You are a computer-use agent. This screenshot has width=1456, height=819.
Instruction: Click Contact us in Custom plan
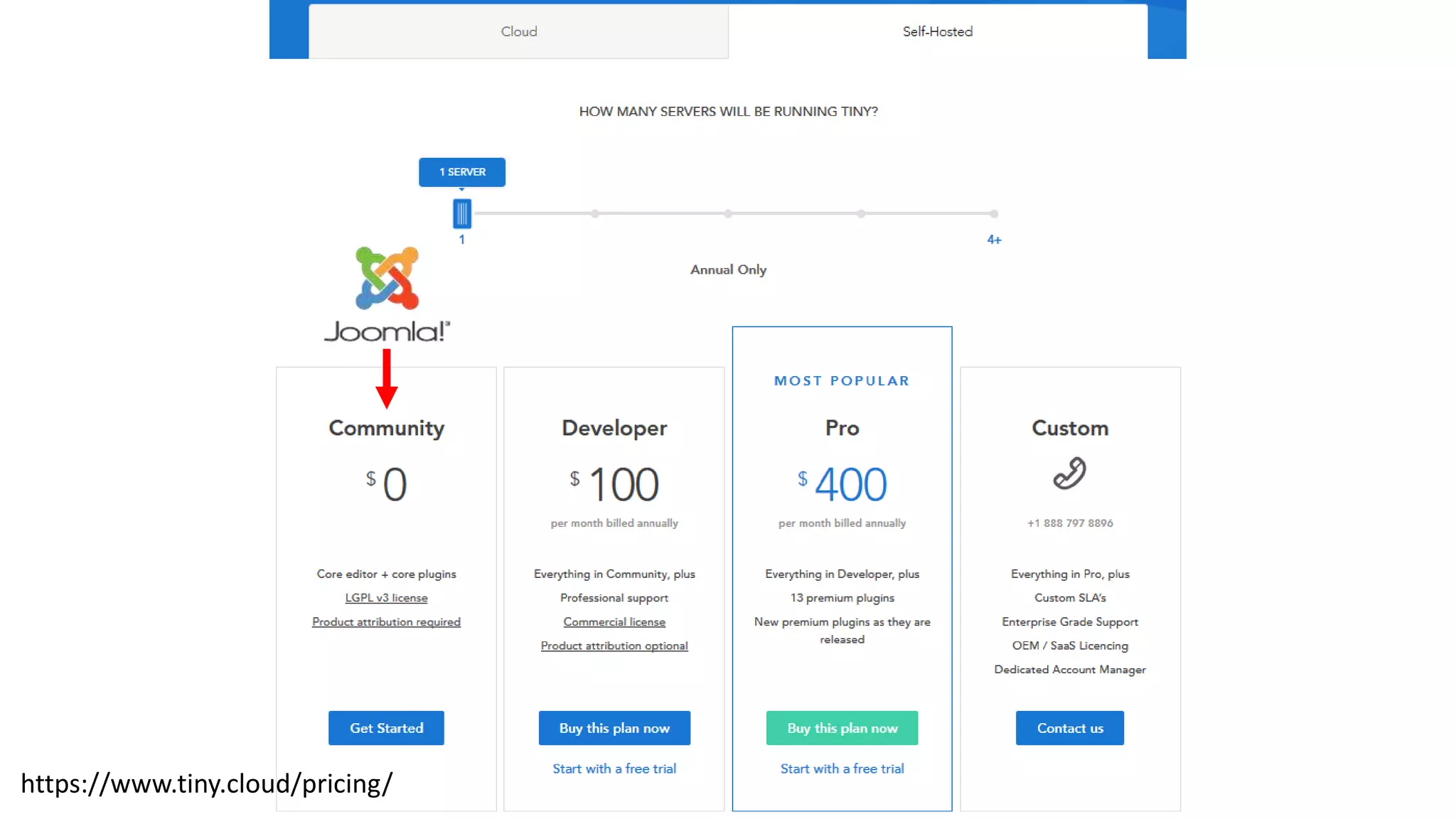pyautogui.click(x=1070, y=728)
